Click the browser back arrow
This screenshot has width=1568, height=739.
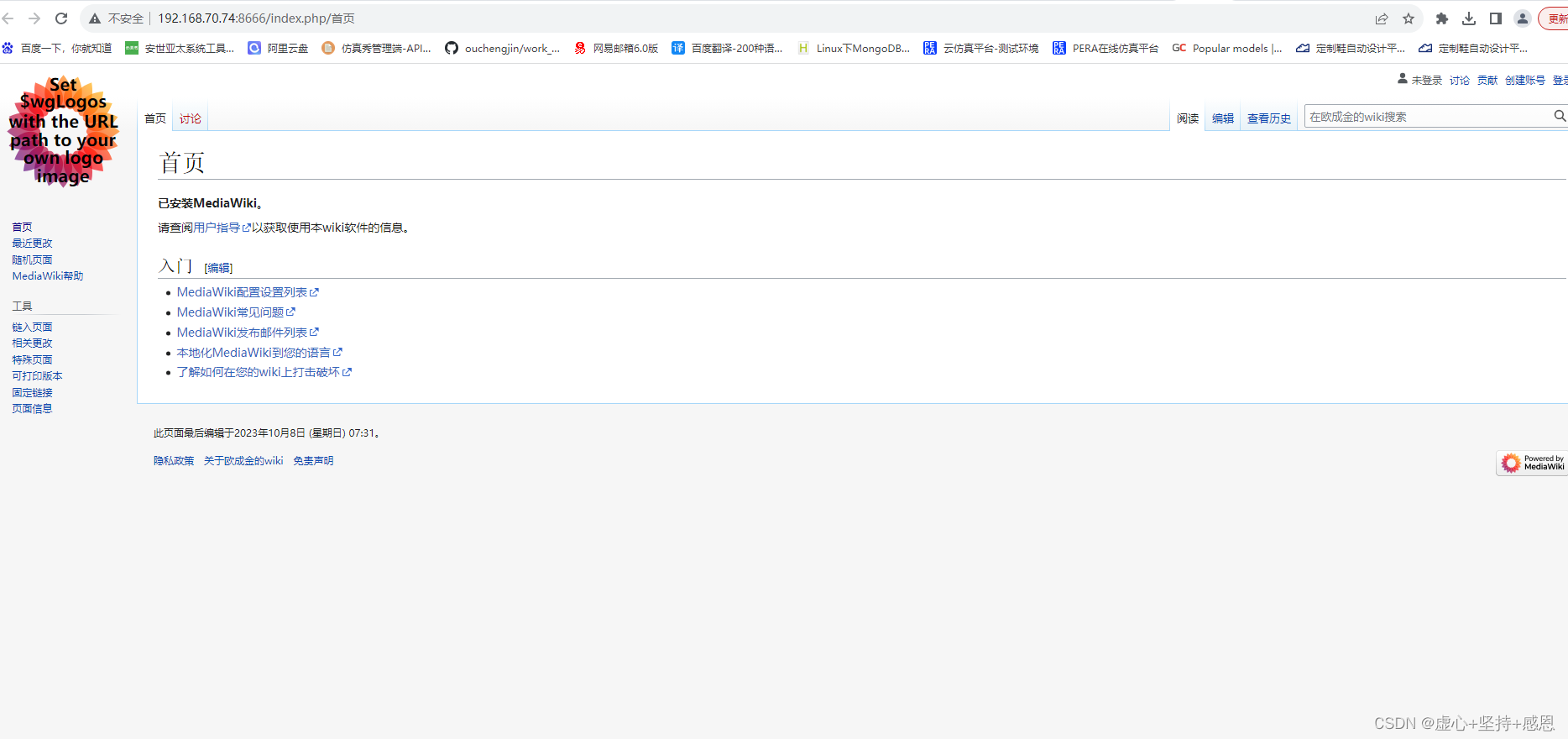coord(8,18)
